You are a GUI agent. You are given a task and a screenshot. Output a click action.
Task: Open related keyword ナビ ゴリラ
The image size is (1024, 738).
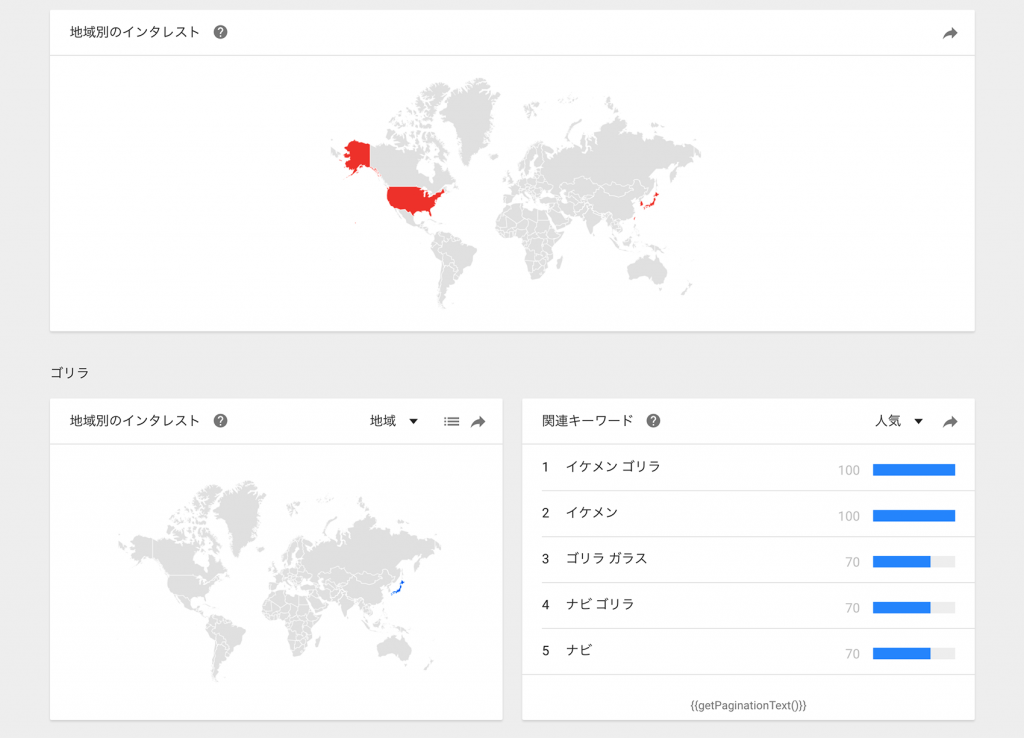[x=599, y=605]
